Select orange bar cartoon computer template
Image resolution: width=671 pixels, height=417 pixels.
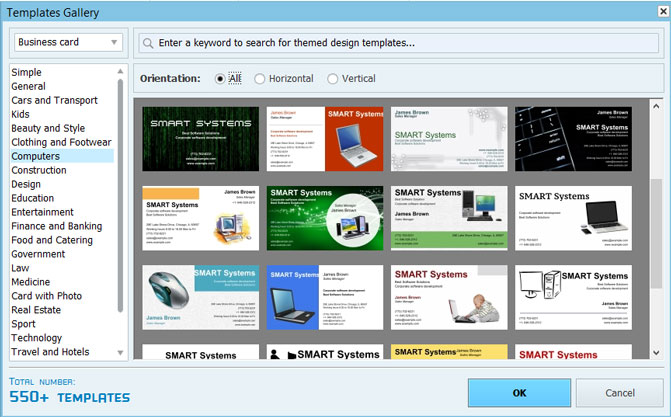click(x=200, y=218)
